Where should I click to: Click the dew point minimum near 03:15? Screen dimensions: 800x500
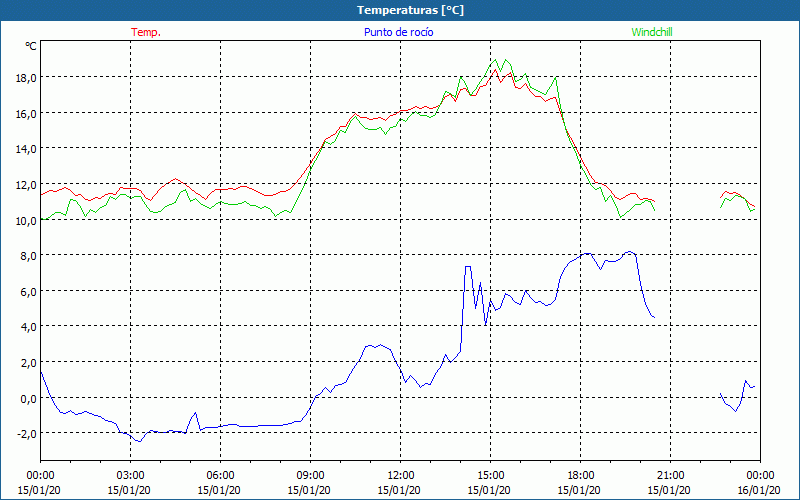pyautogui.click(x=139, y=441)
